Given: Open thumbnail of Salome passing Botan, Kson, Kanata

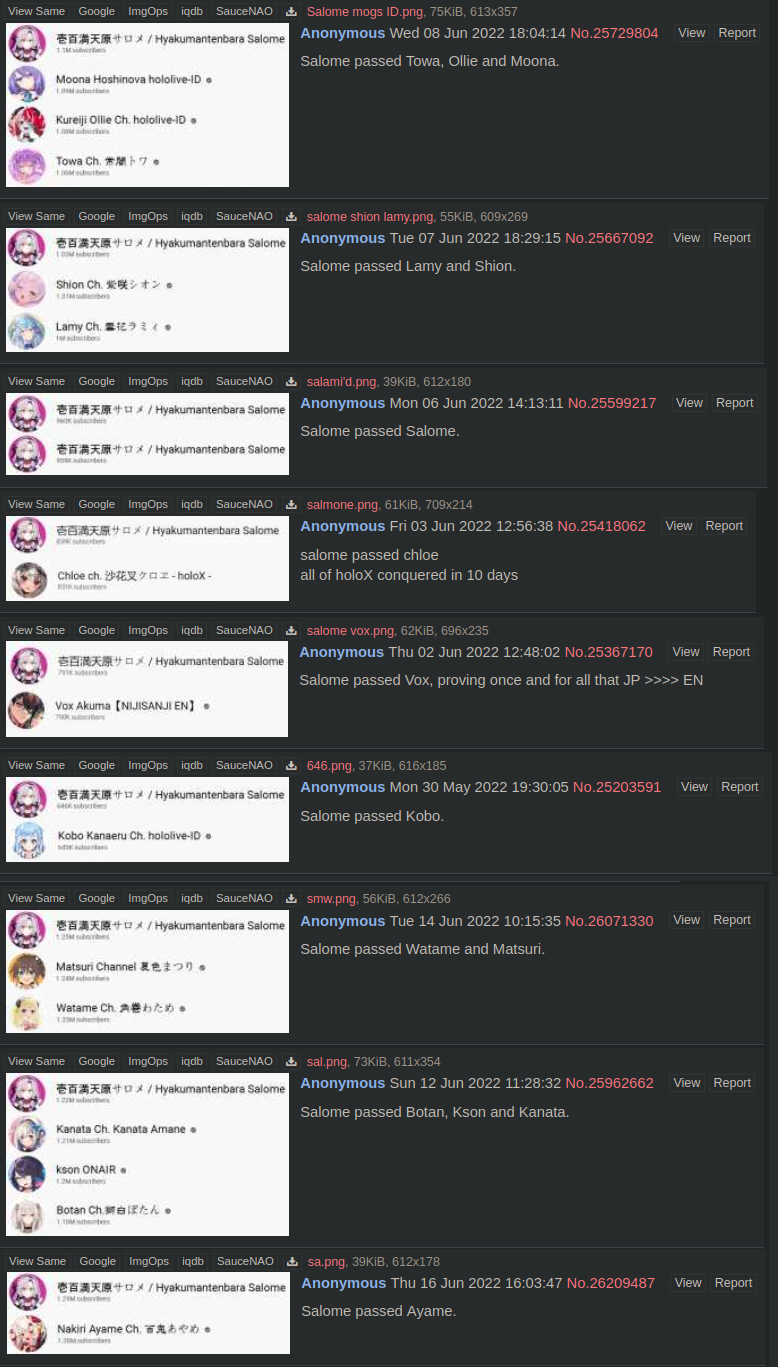Looking at the screenshot, I should [x=147, y=1155].
